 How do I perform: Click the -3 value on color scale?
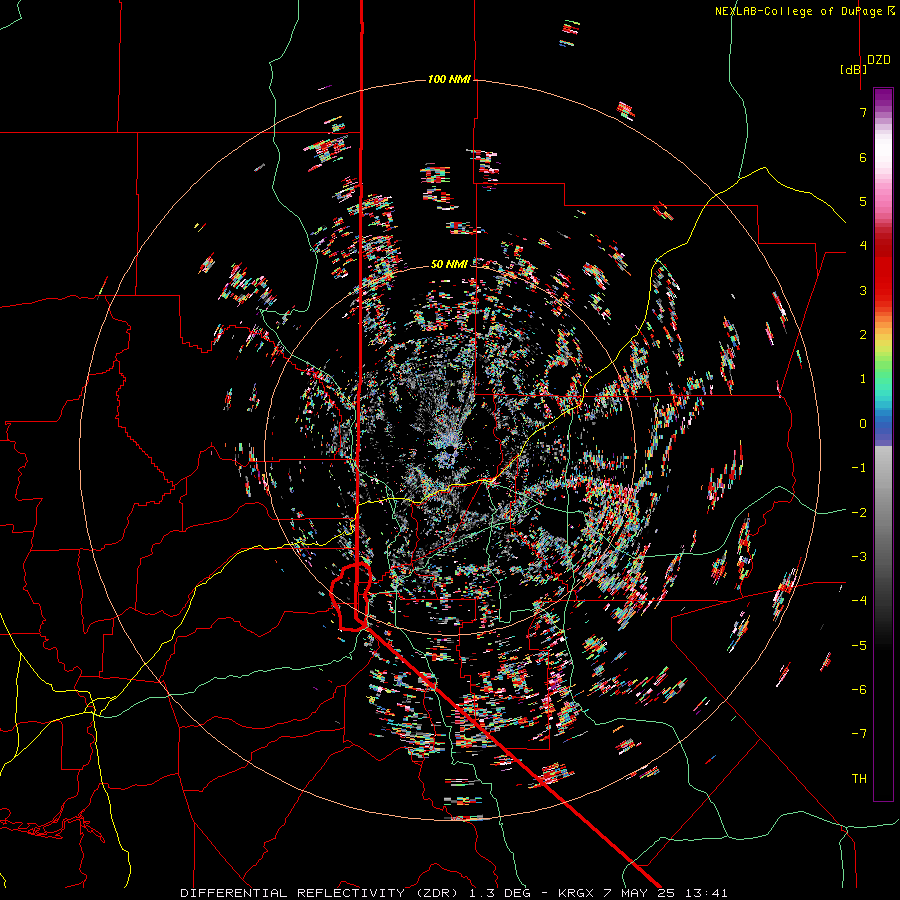[859, 557]
